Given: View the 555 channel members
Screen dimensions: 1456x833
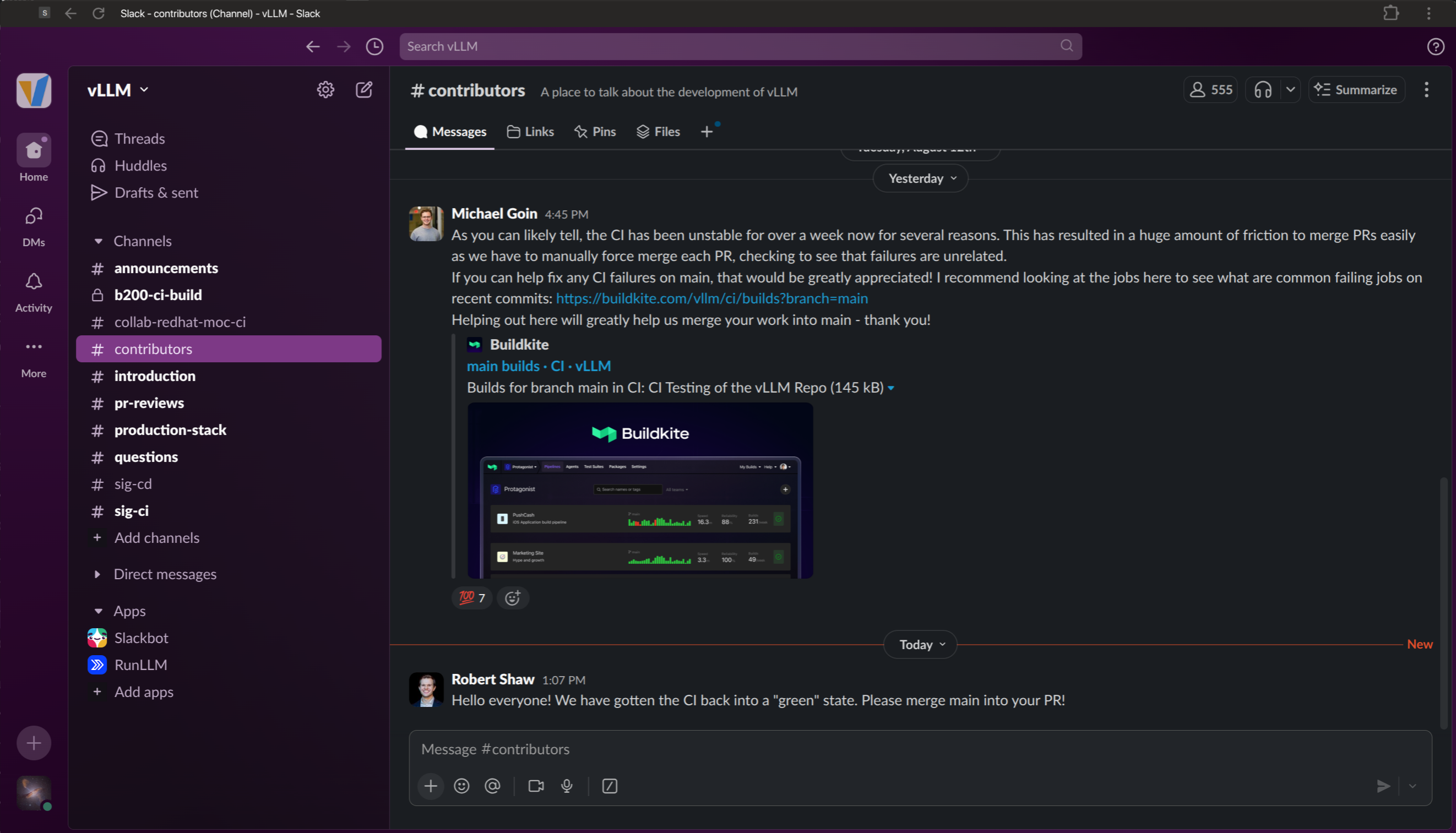Looking at the screenshot, I should (x=1210, y=90).
